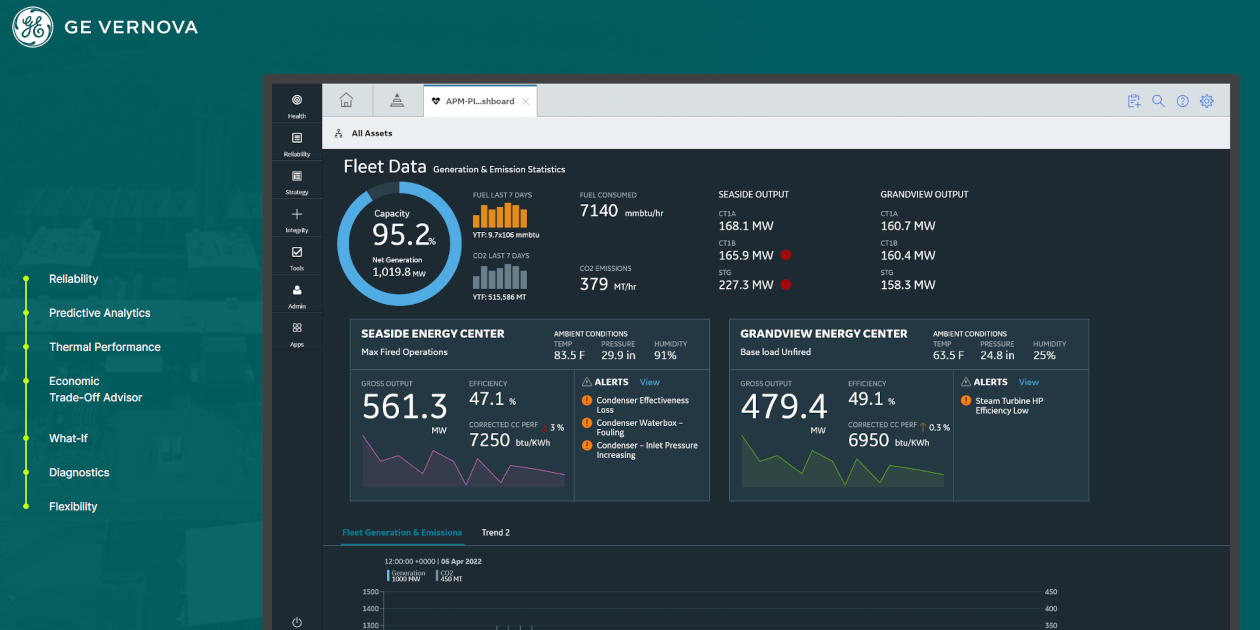Switch to the Trend 2 tab
The height and width of the screenshot is (630, 1260).
pos(496,532)
